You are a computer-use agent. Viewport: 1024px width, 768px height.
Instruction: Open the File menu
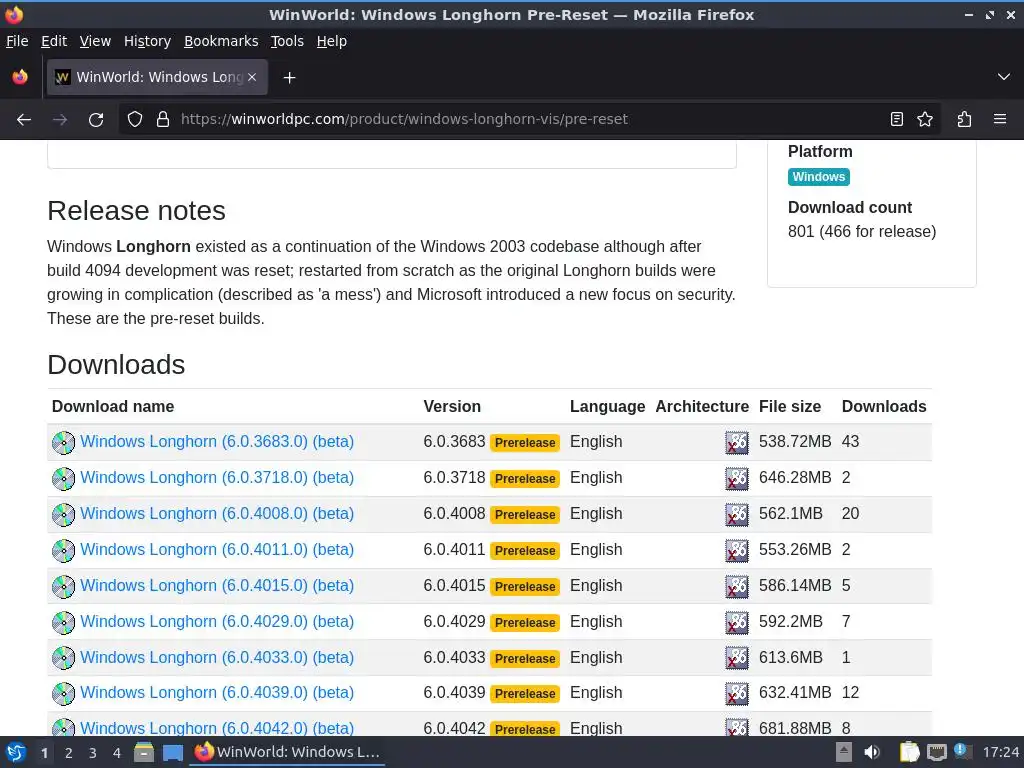[17, 41]
